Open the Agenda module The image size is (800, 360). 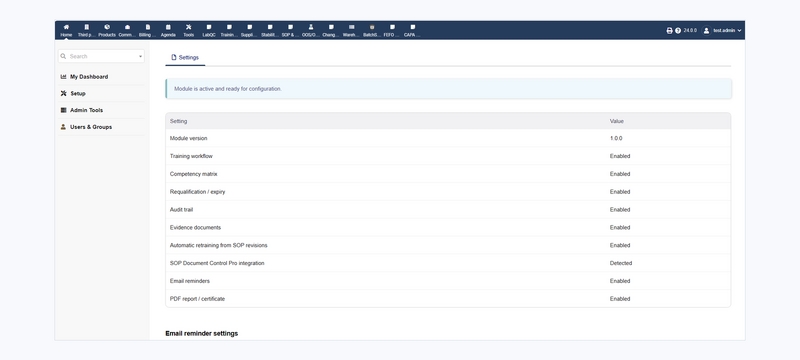[x=168, y=30]
